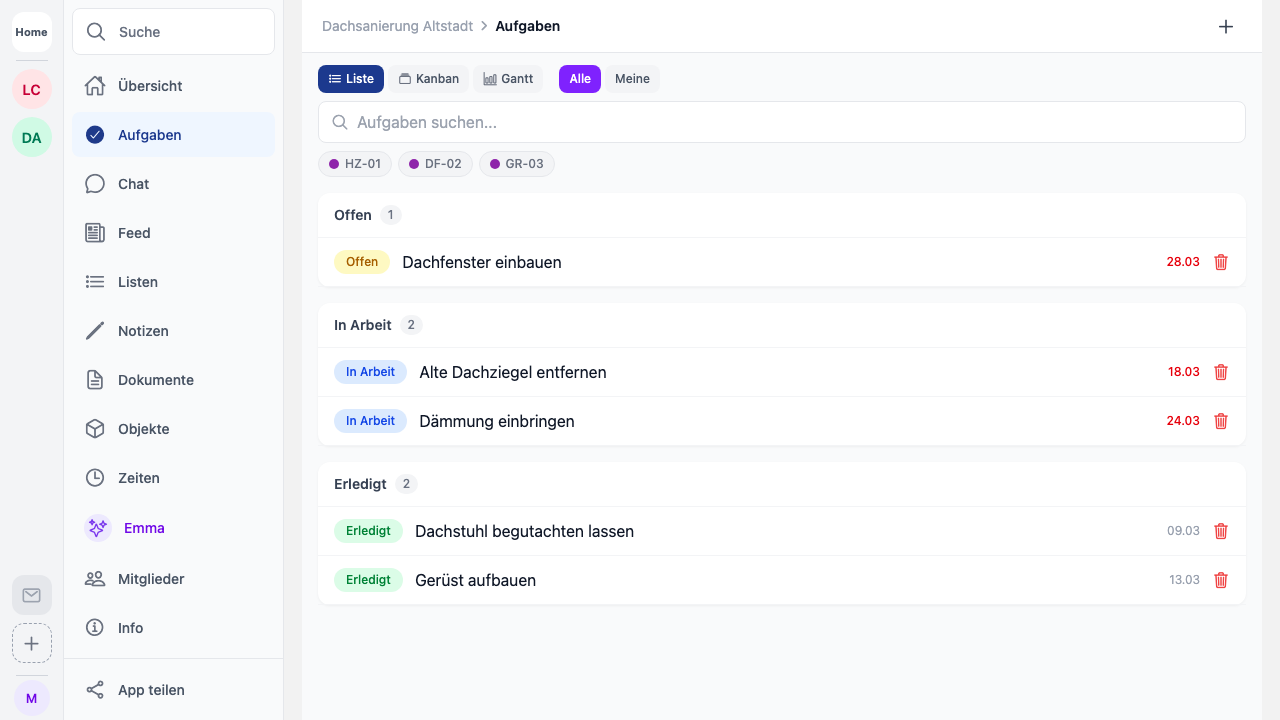The image size is (1280, 720).
Task: Switch the filter to Meine
Action: pos(632,78)
